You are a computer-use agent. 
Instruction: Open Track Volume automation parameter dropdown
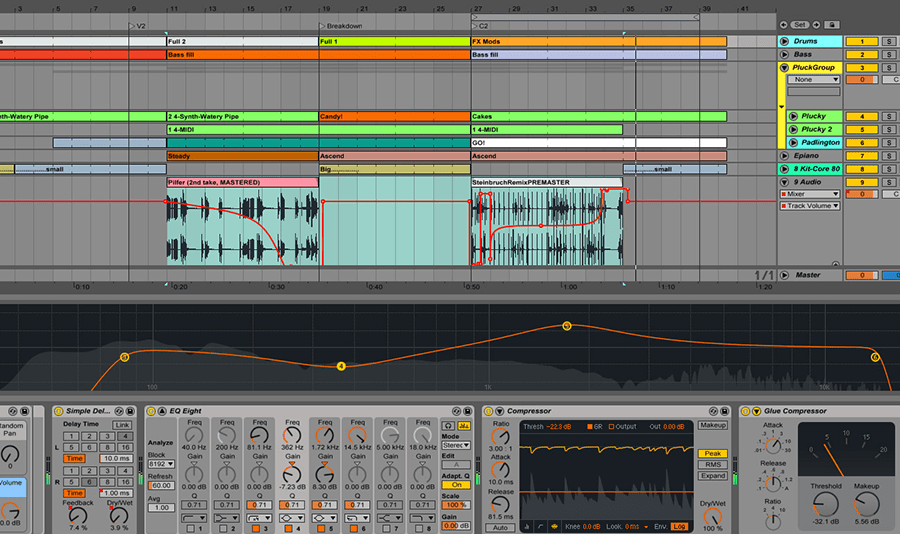(x=809, y=206)
